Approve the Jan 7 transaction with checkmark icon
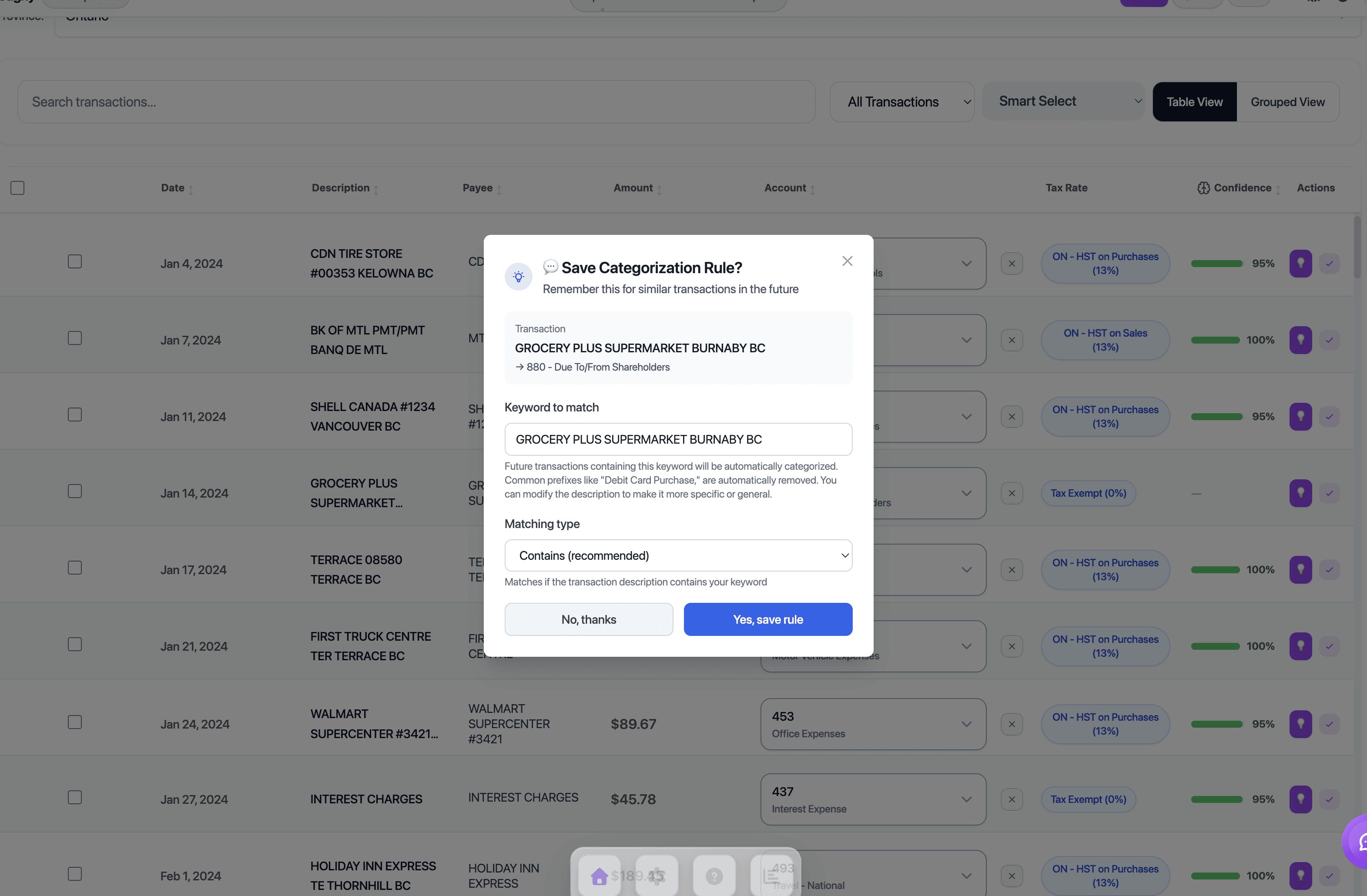This screenshot has width=1367, height=896. tap(1329, 340)
